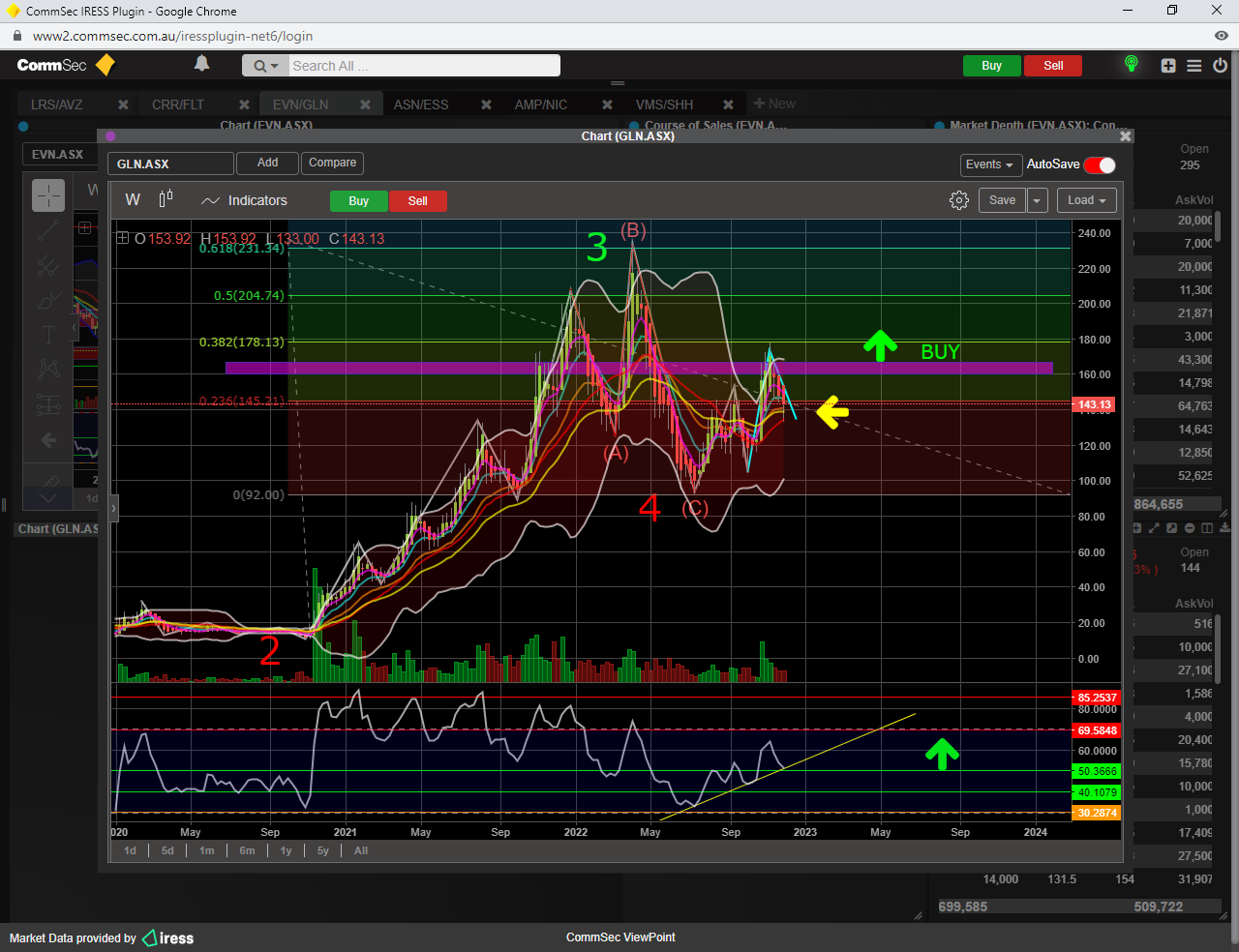
Task: Expand the arrow next to Save
Action: [1037, 200]
